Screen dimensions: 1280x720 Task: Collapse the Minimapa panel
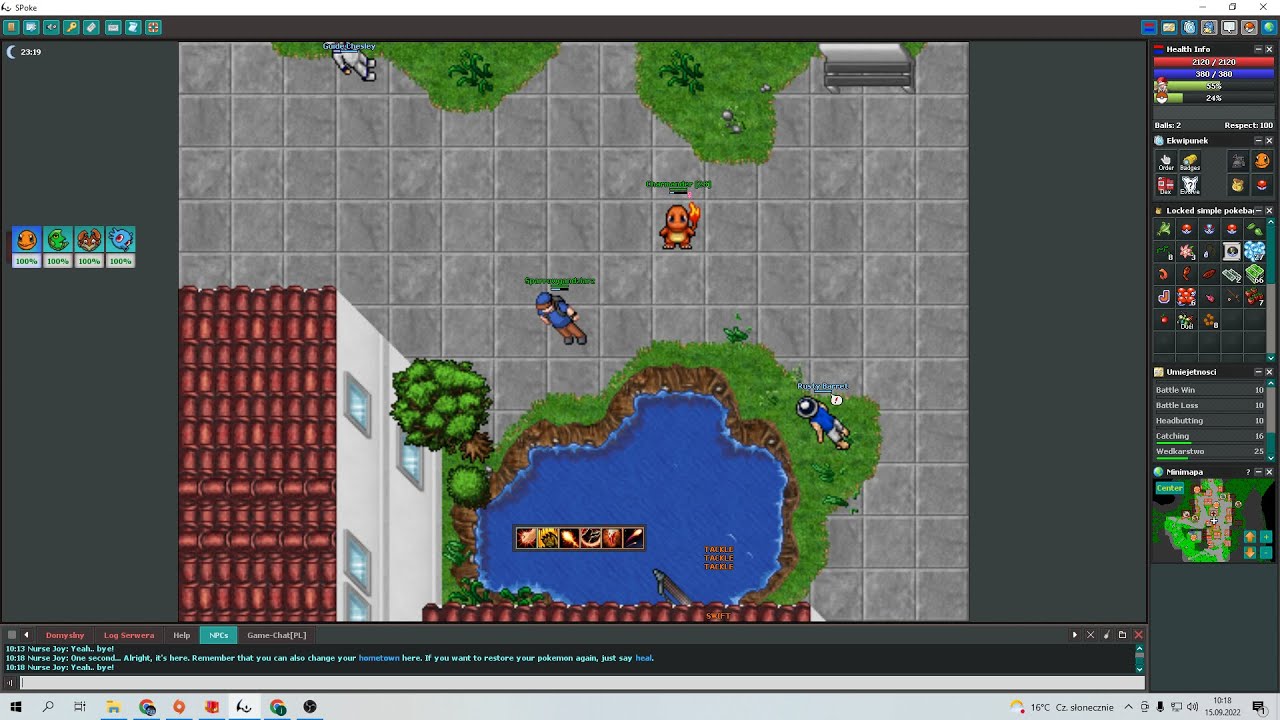[1258, 472]
